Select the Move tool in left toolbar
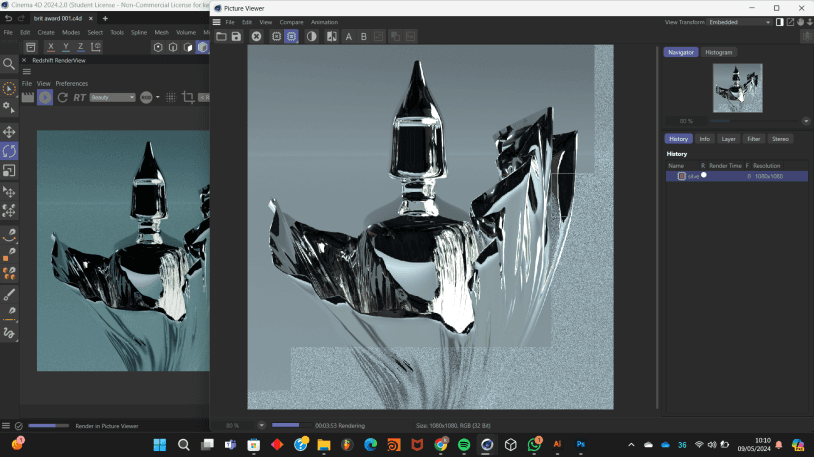 [x=9, y=132]
